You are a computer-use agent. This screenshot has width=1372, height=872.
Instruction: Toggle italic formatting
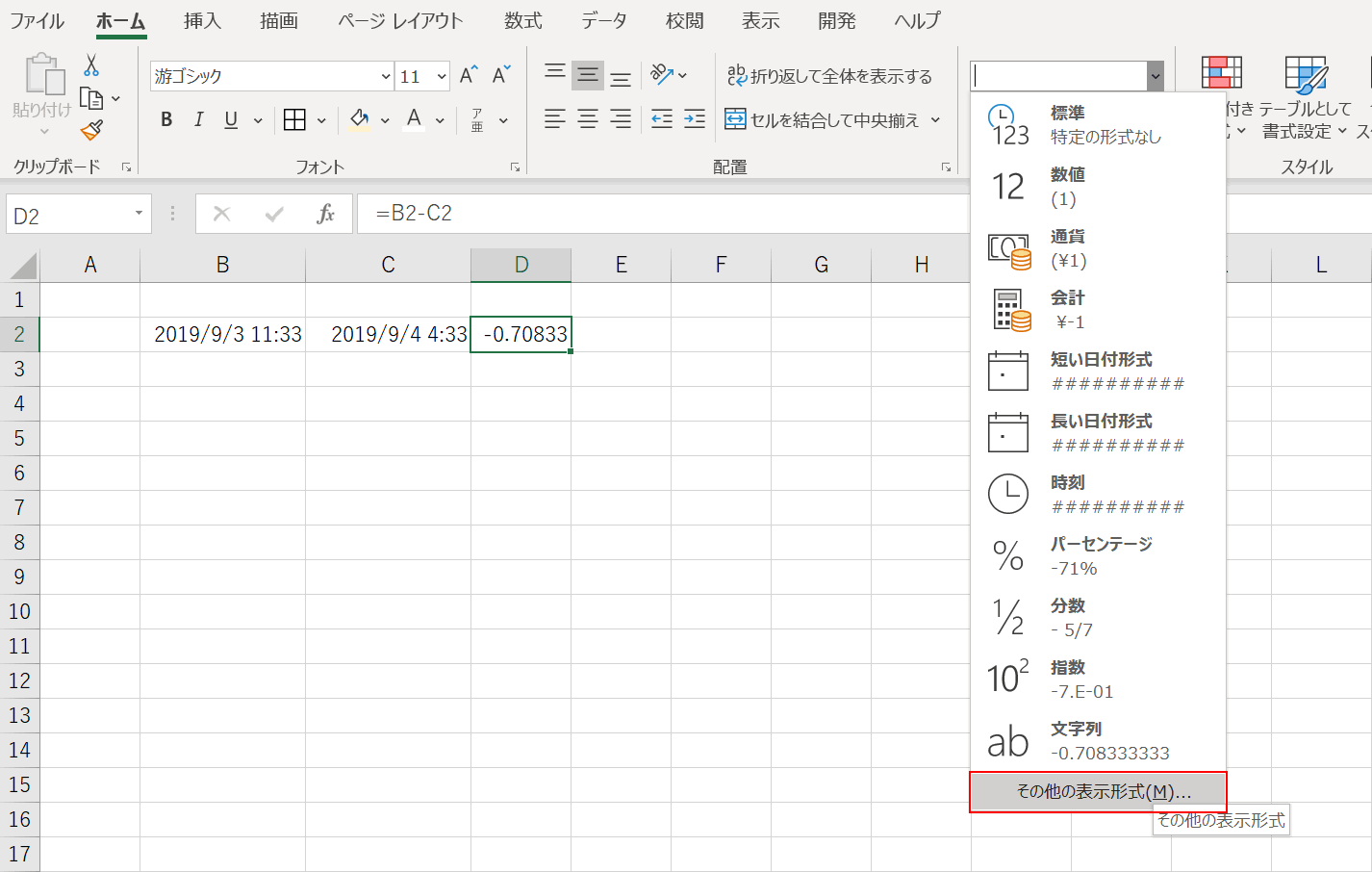pos(199,118)
